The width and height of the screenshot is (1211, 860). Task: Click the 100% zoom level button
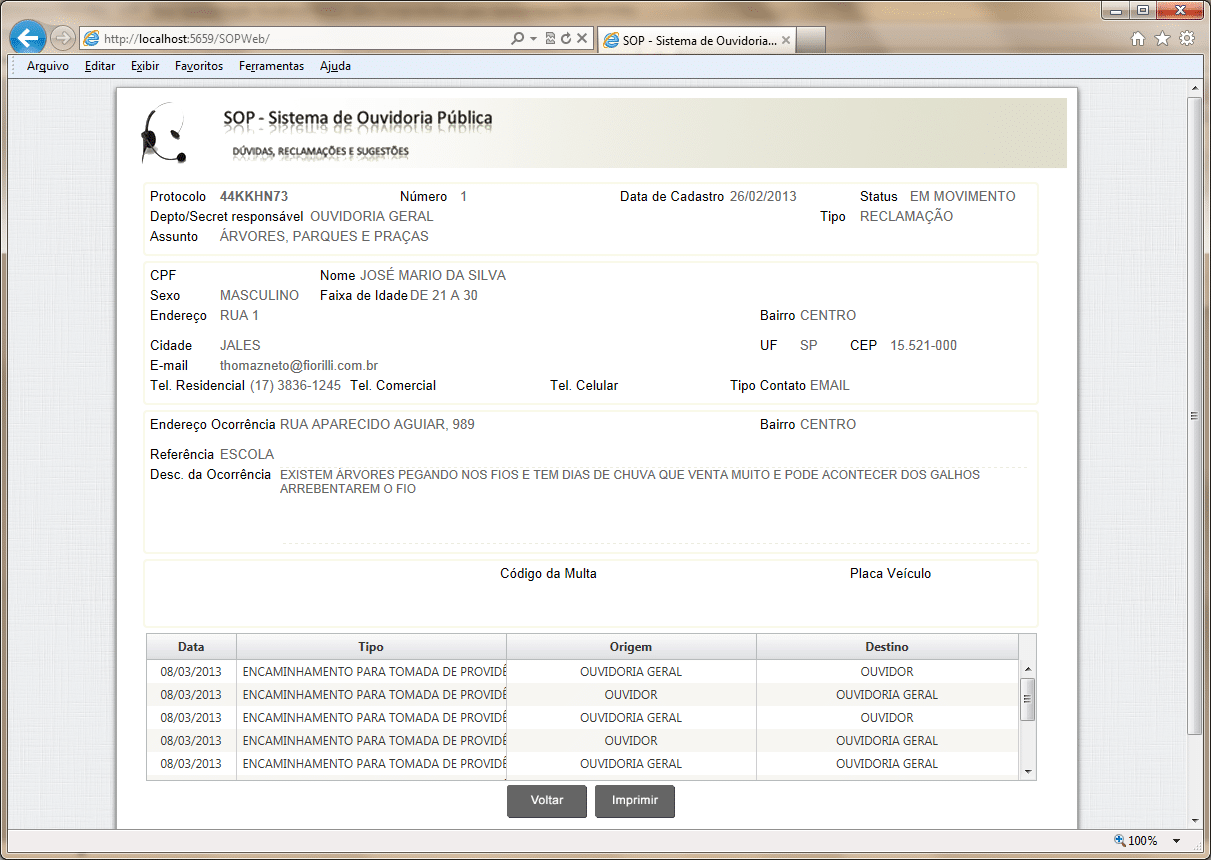1136,841
